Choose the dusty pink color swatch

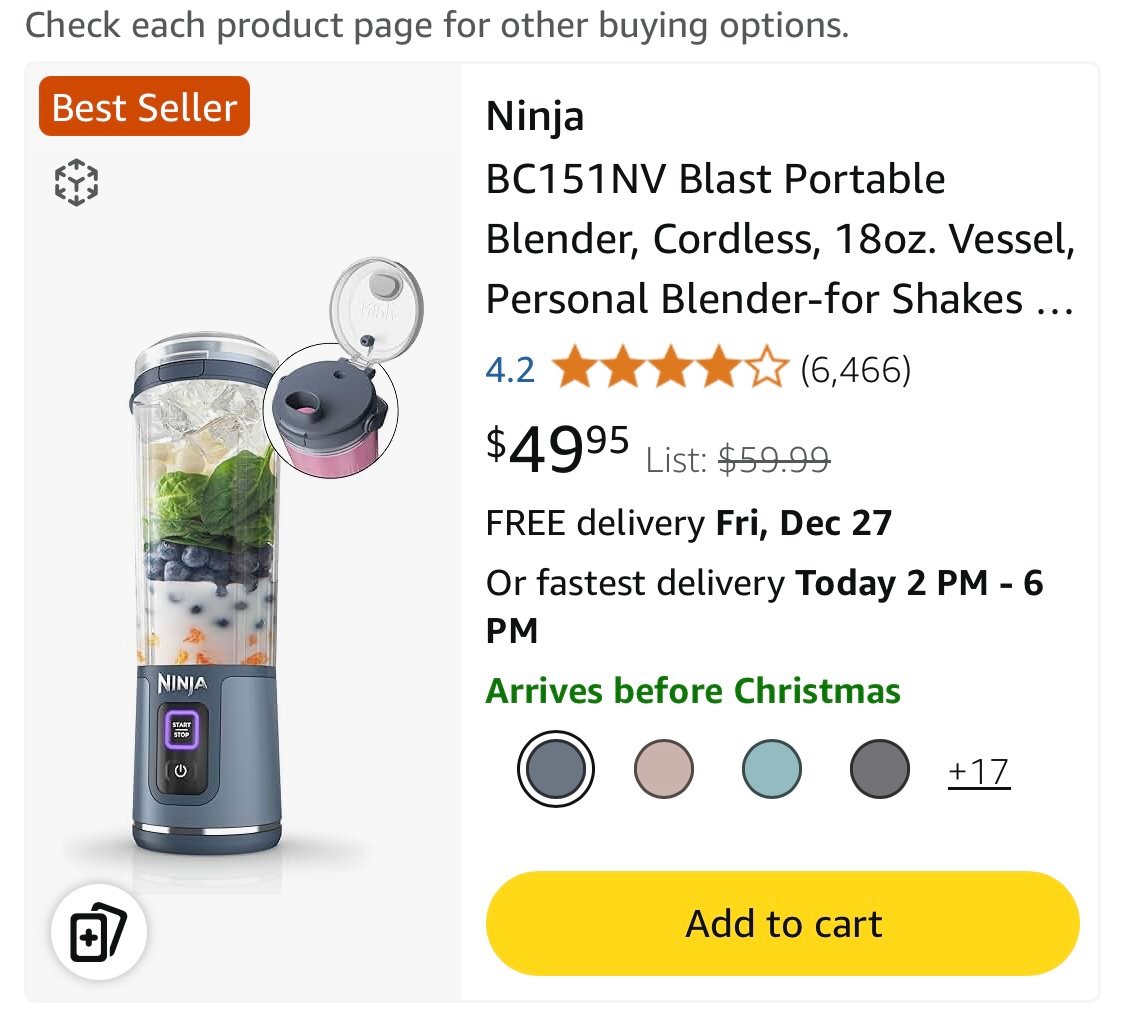[664, 769]
